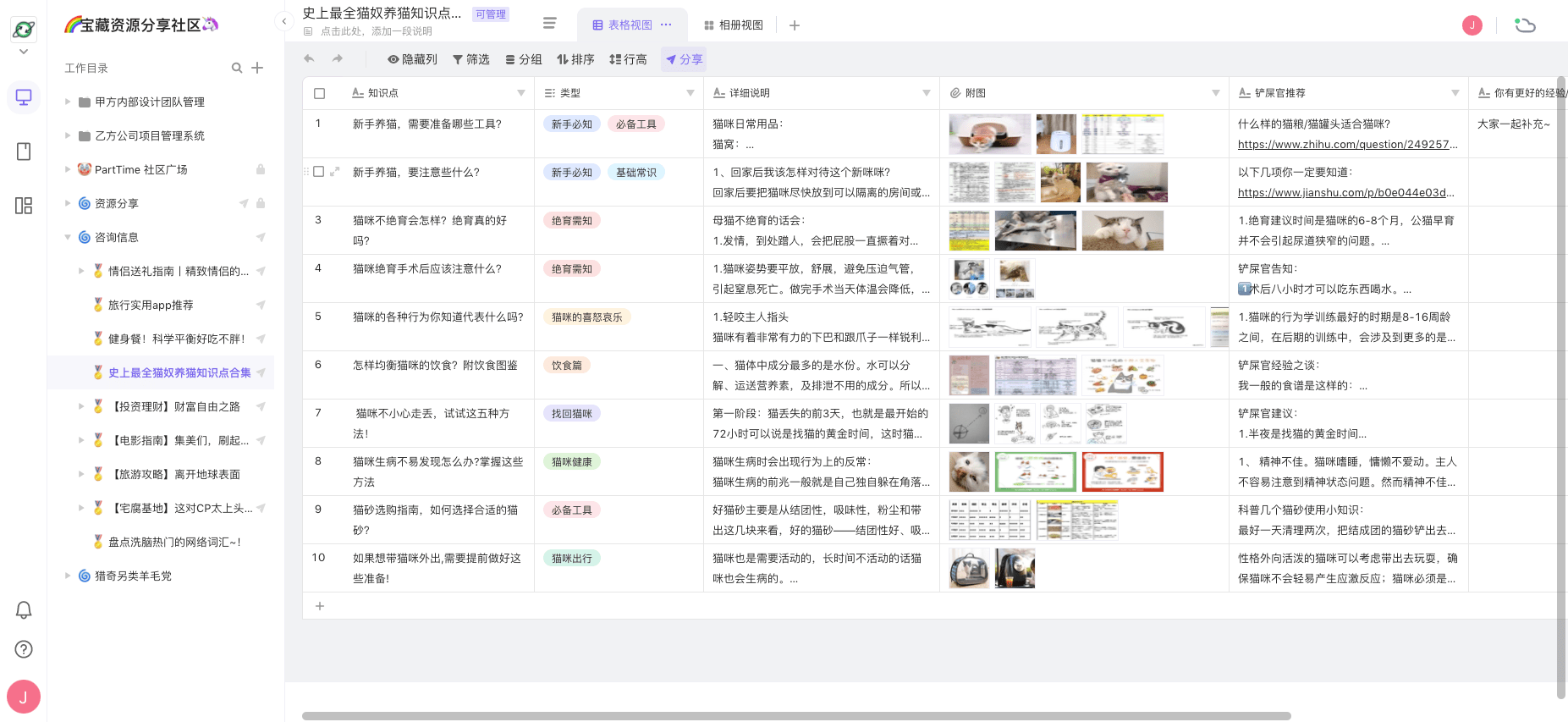
Task: Open 健身餐！科学平衡好吃不胖 in sidebar
Action: (x=177, y=339)
